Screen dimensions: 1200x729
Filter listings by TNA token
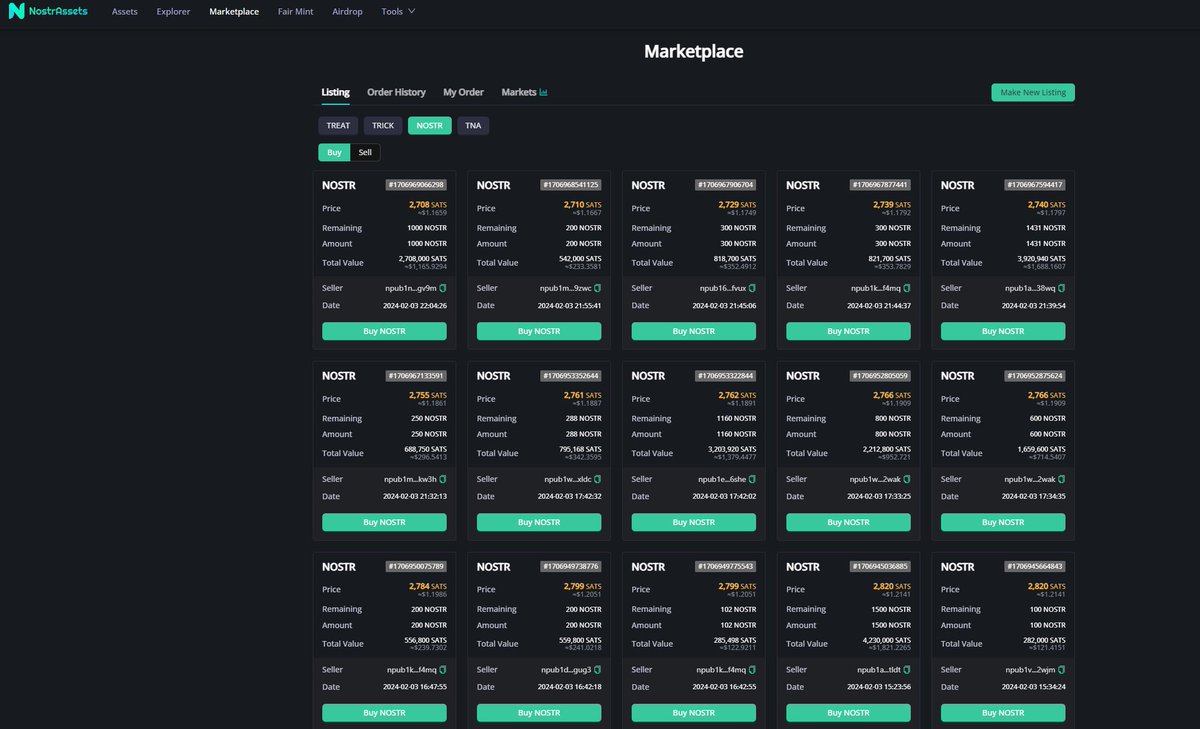473,125
